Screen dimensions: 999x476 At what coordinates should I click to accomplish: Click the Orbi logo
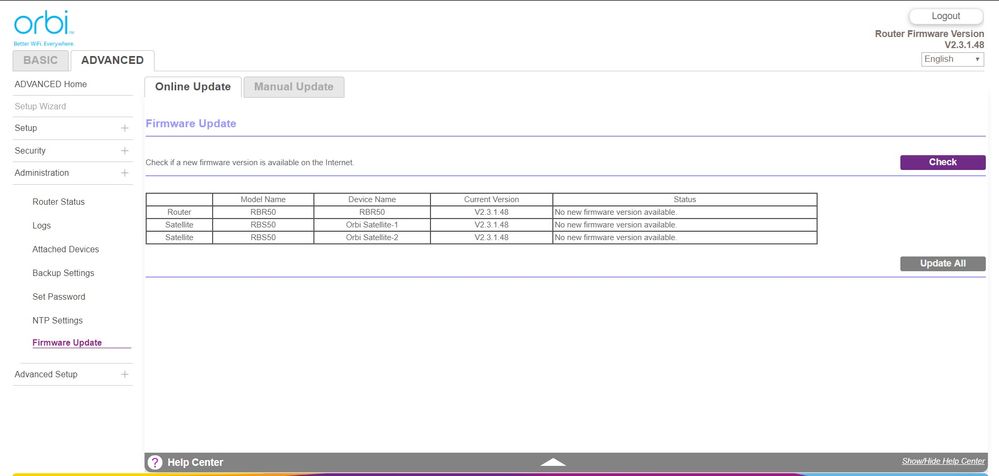(43, 28)
